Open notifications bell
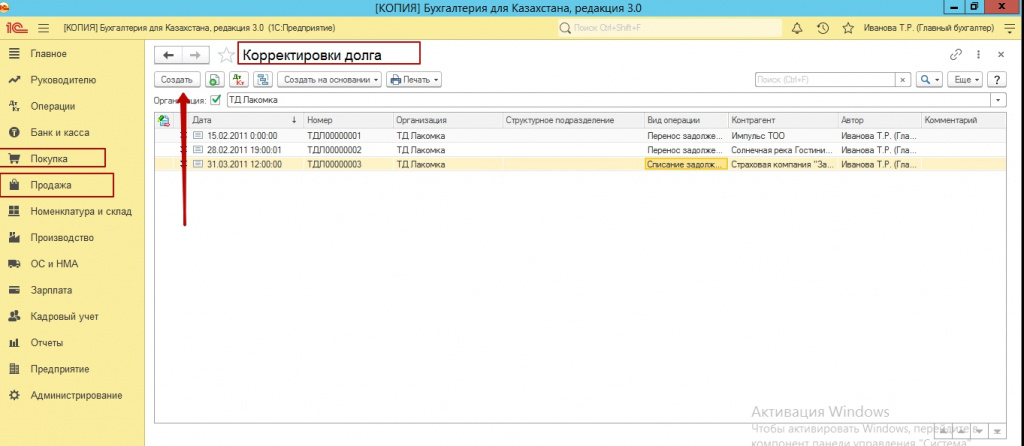The height and width of the screenshot is (446, 1024). [797, 28]
